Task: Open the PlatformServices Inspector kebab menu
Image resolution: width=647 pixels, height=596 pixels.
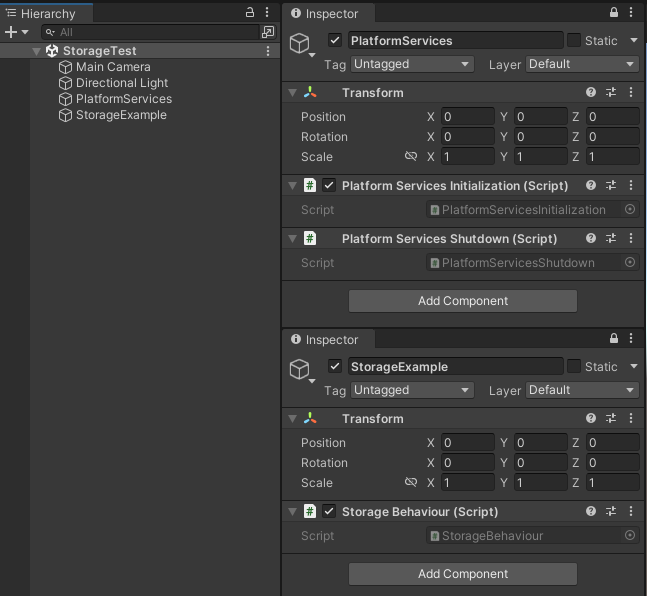Action: pos(631,12)
